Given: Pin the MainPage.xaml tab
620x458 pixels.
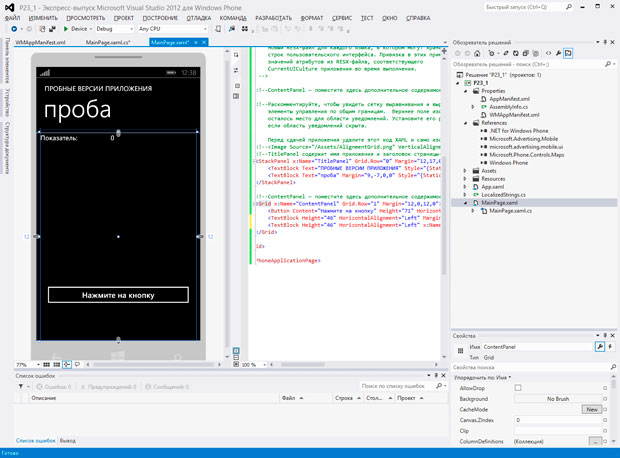Looking at the screenshot, I should coord(196,42).
